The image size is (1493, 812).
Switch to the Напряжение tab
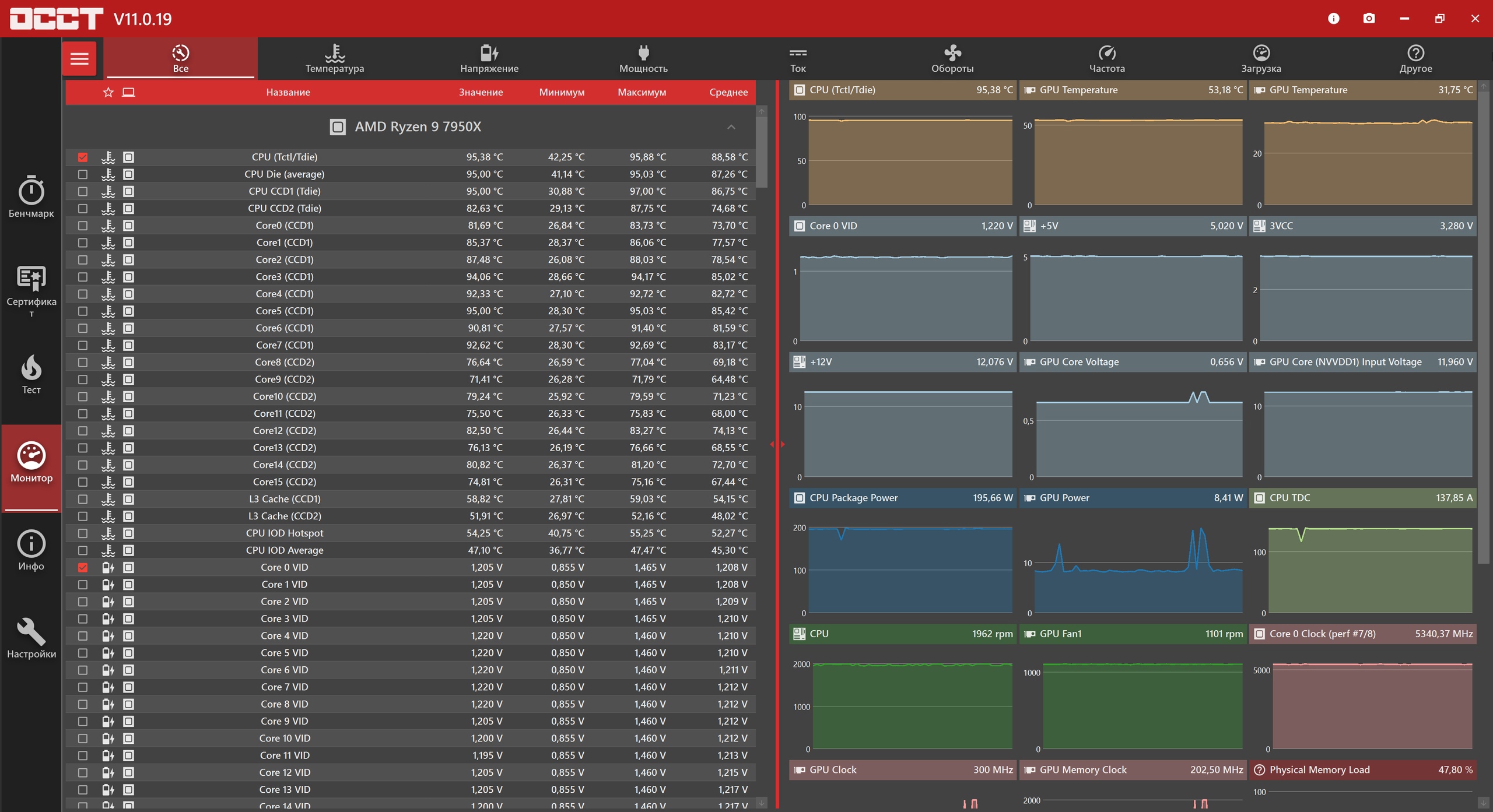489,58
